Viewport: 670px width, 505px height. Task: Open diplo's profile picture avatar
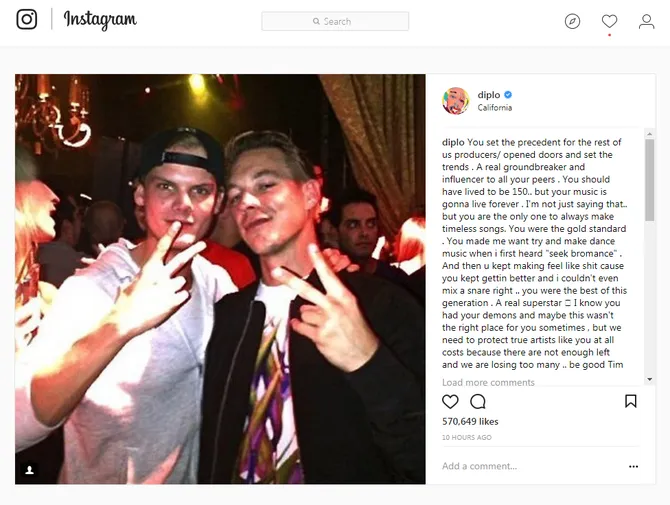pyautogui.click(x=455, y=101)
